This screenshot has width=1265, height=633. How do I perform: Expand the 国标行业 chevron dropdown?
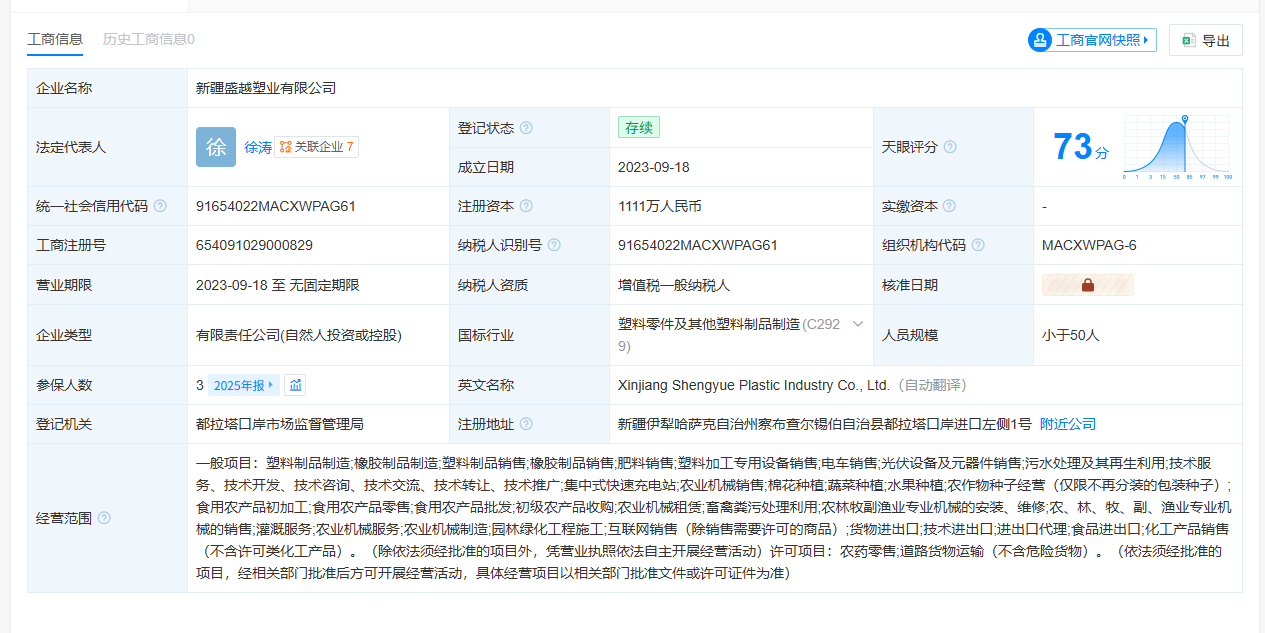click(857, 324)
